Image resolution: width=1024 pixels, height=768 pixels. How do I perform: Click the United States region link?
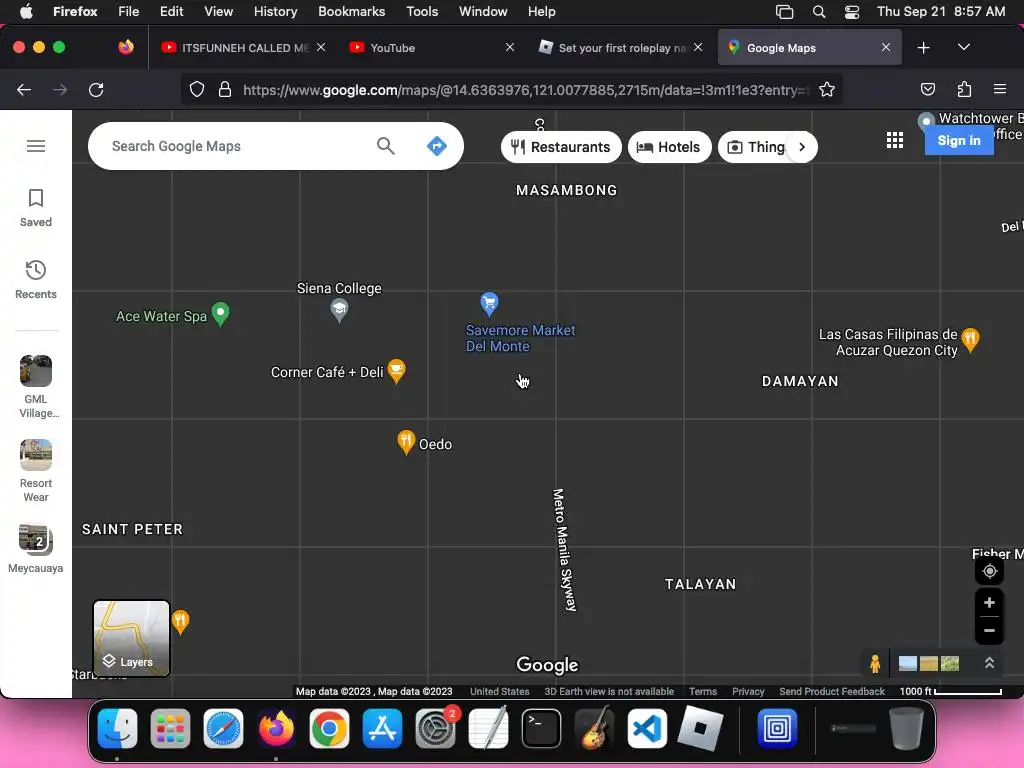click(x=500, y=691)
